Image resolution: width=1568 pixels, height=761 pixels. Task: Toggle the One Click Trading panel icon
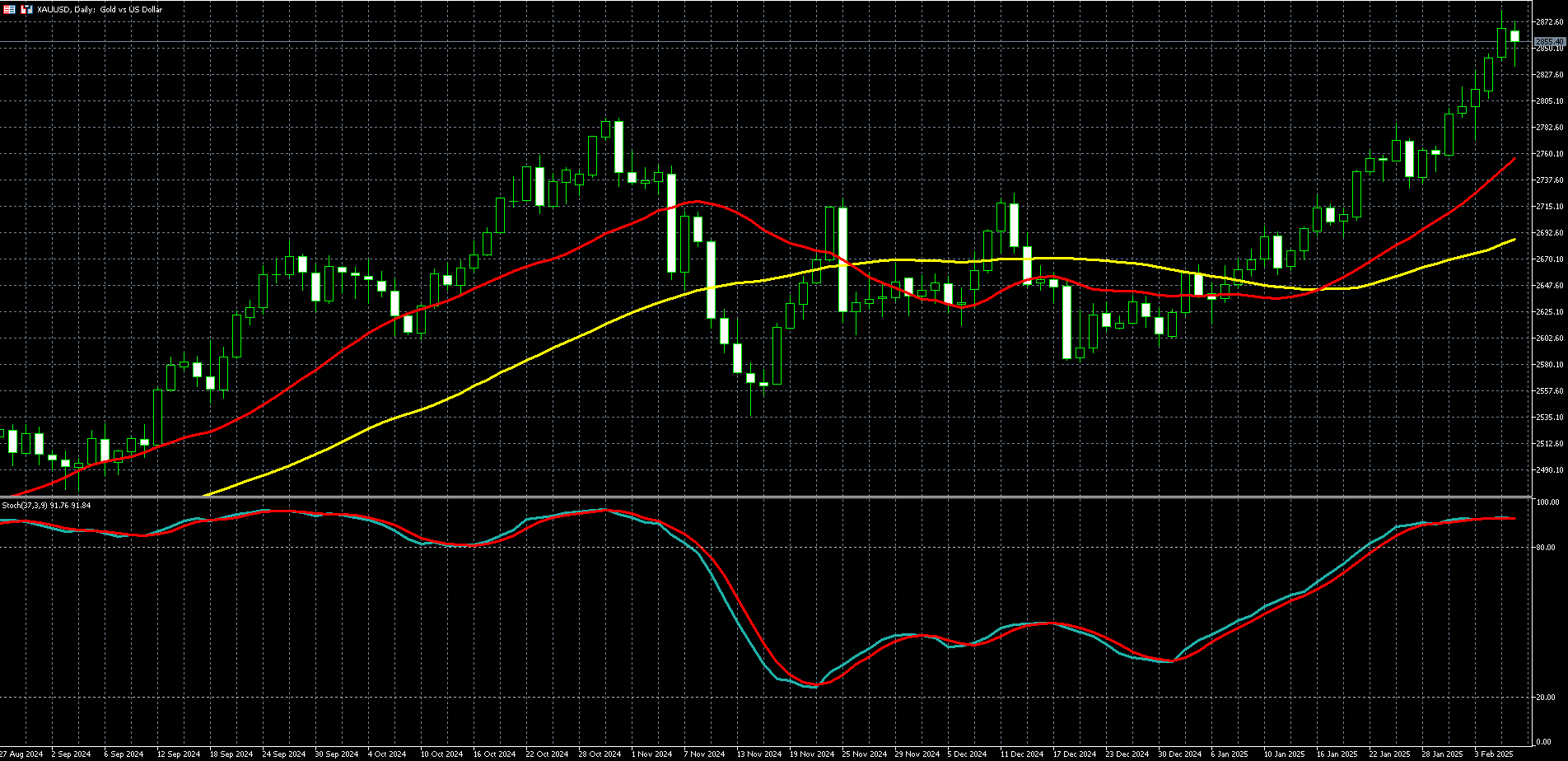[26, 9]
